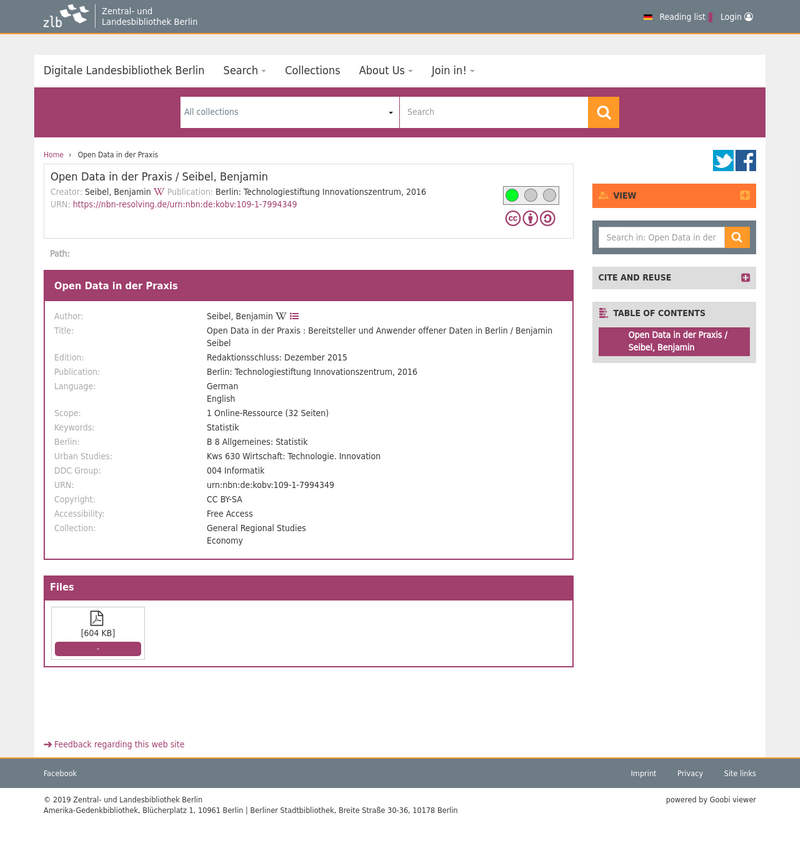Viewport: 800px width, 842px height.
Task: Click the CITE AND REUSE header
Action: coord(674,278)
